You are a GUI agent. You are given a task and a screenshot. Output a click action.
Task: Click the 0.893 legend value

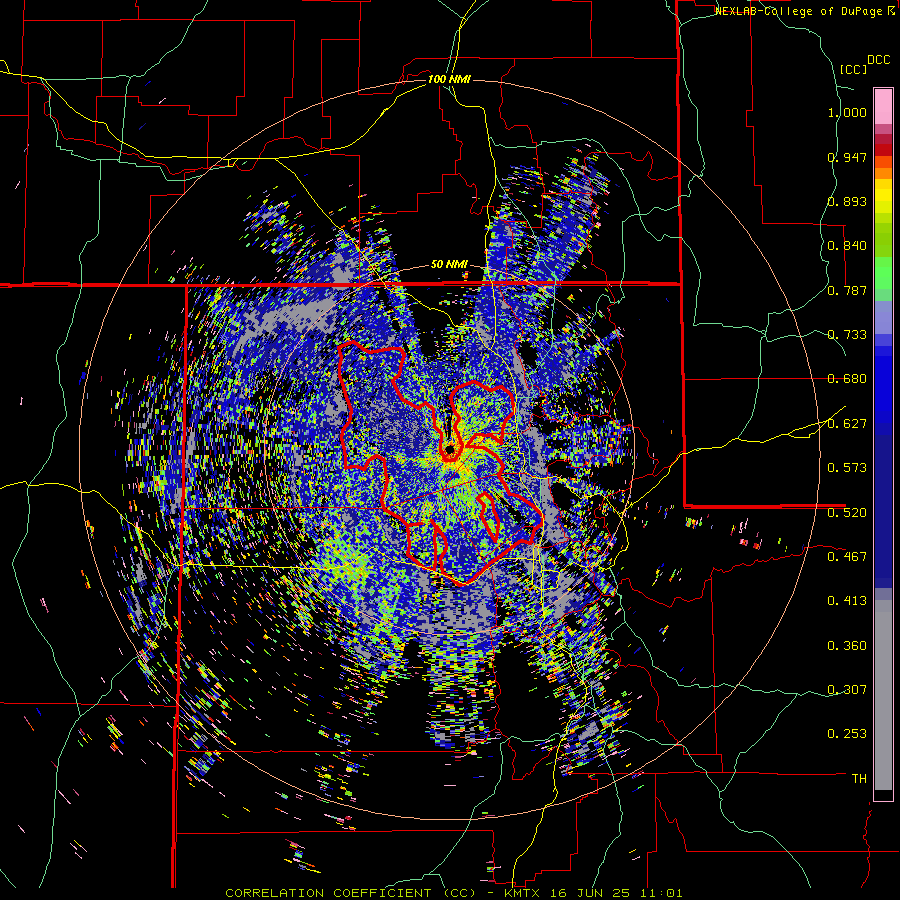847,201
